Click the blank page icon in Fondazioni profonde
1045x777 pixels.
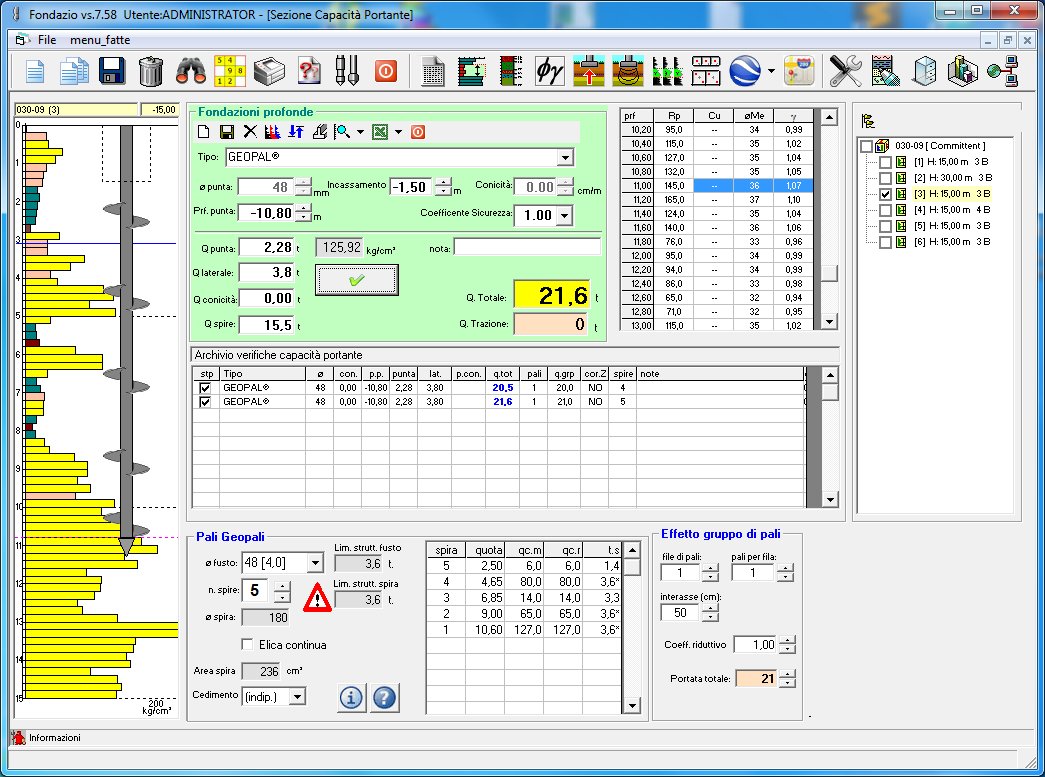pos(204,131)
